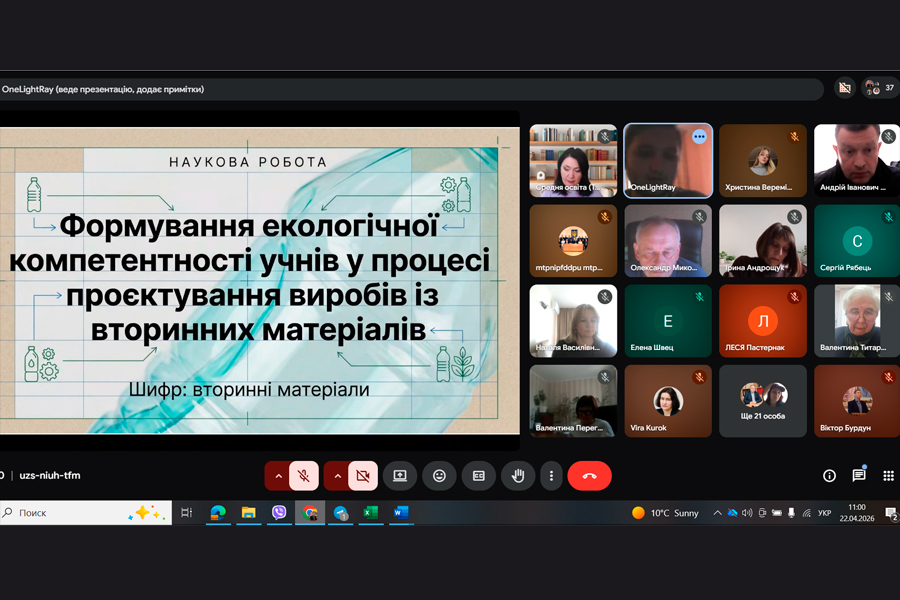Select Валентина Титар... participant tile
The width and height of the screenshot is (900, 600).
click(857, 321)
